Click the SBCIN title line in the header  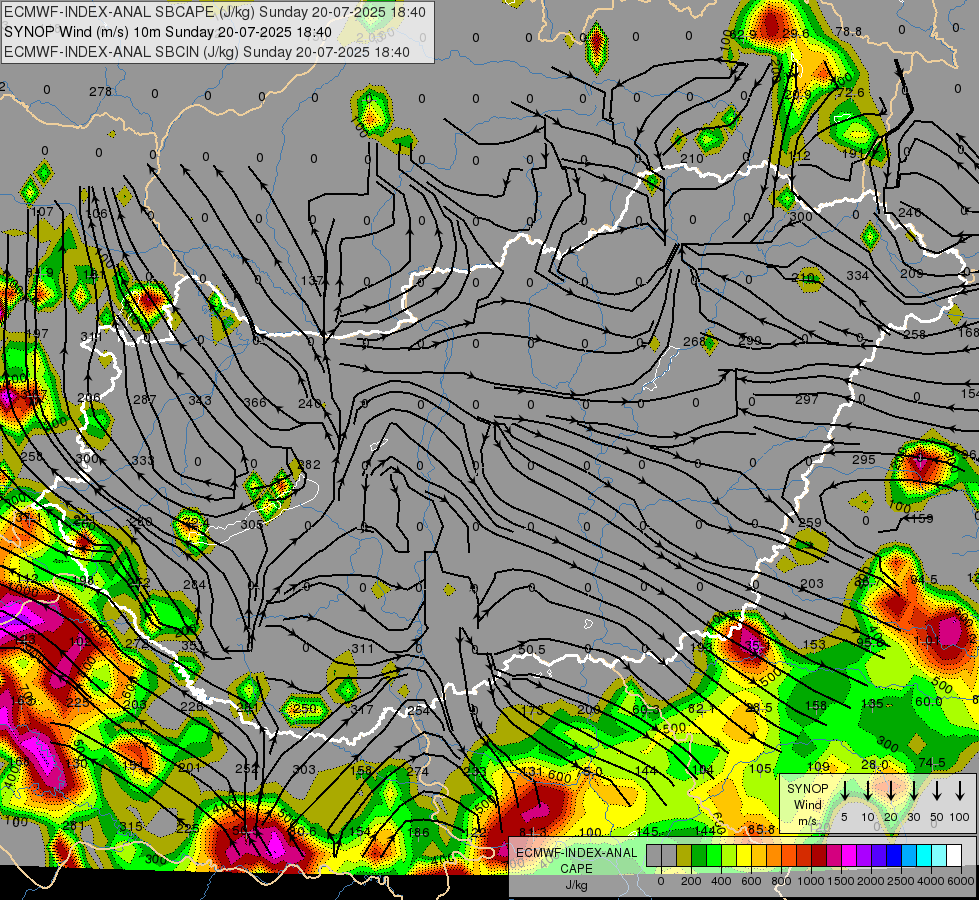point(207,52)
